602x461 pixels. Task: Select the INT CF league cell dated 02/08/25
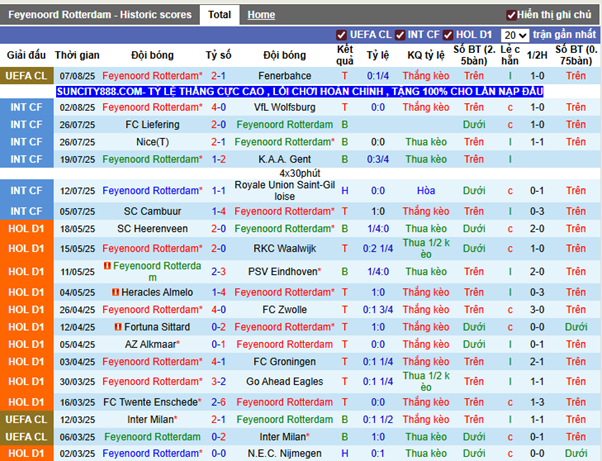coord(26,107)
